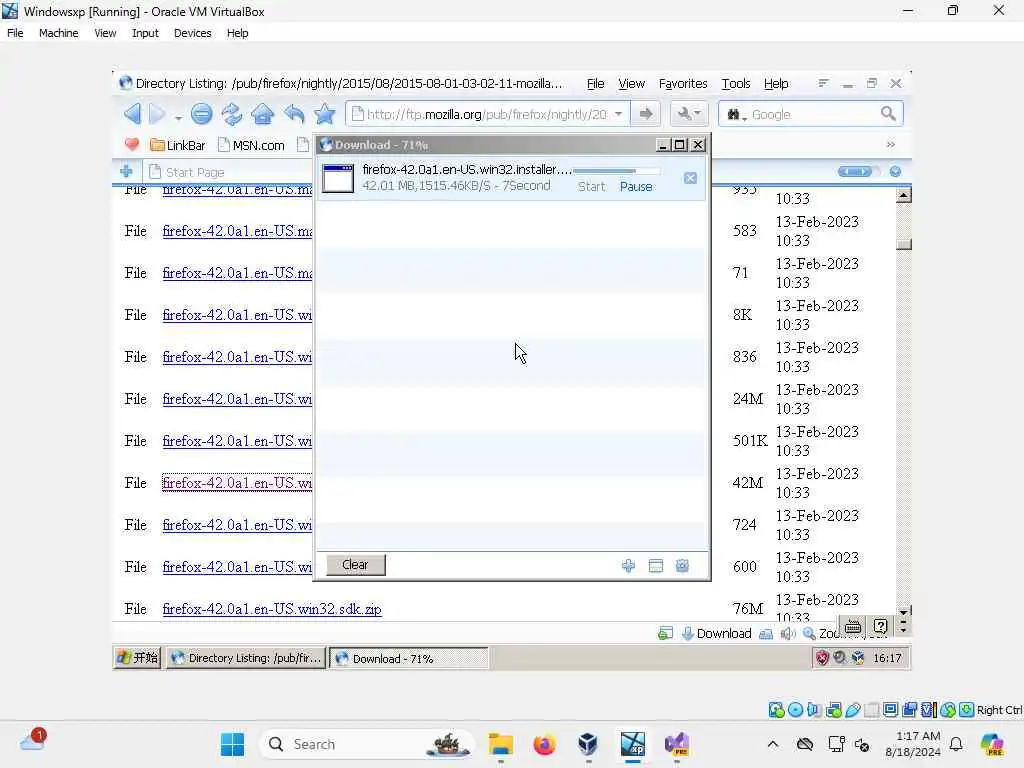Expand the bookmarks bar overflow chevron
This screenshot has height=768, width=1024.
coord(891,144)
